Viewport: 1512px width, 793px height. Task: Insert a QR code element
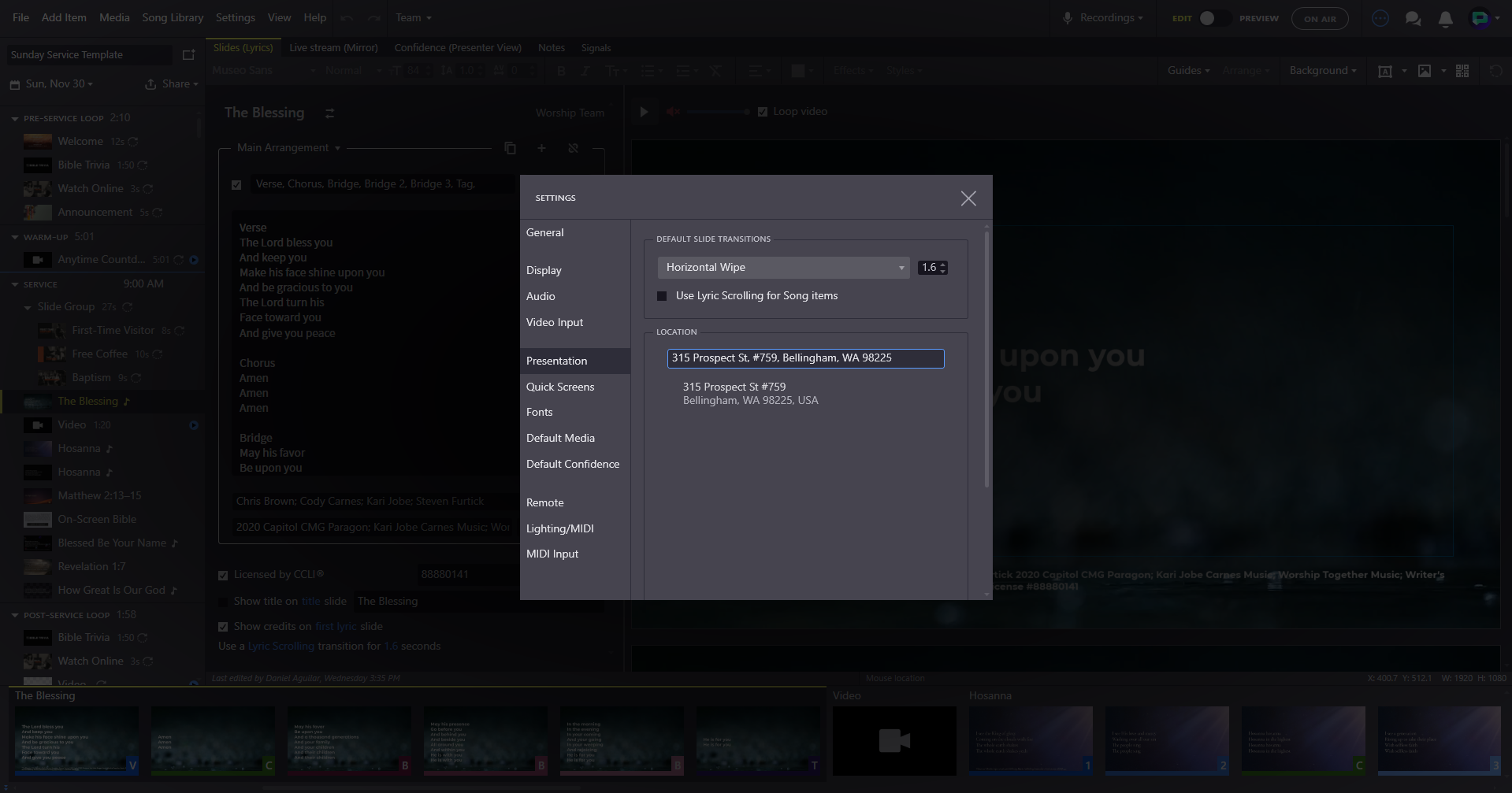(1462, 71)
